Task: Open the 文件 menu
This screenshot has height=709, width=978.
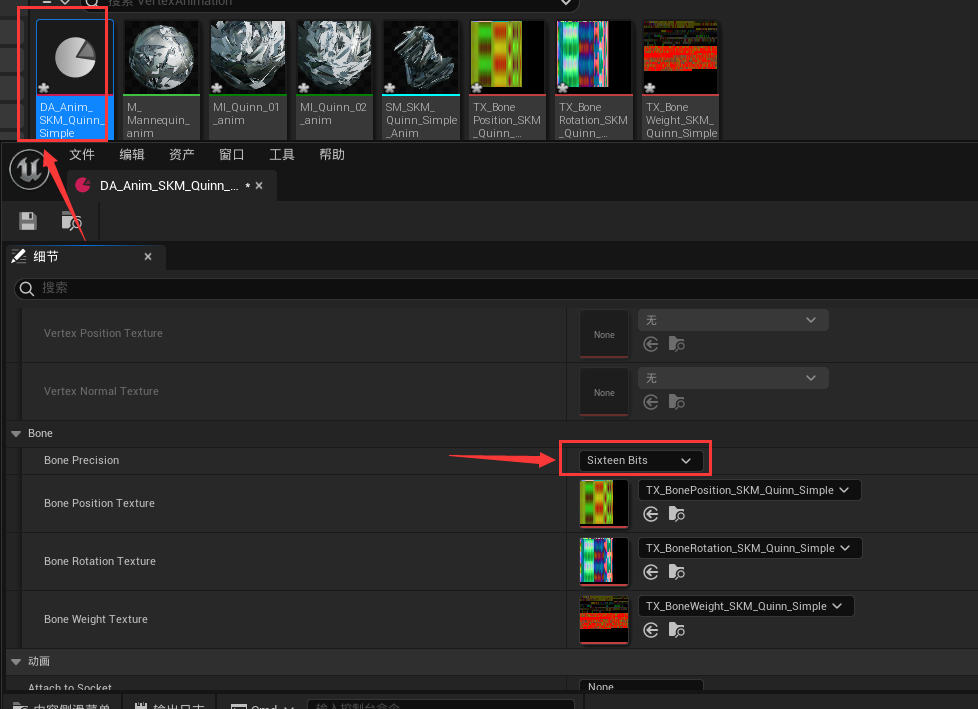Action: tap(82, 155)
